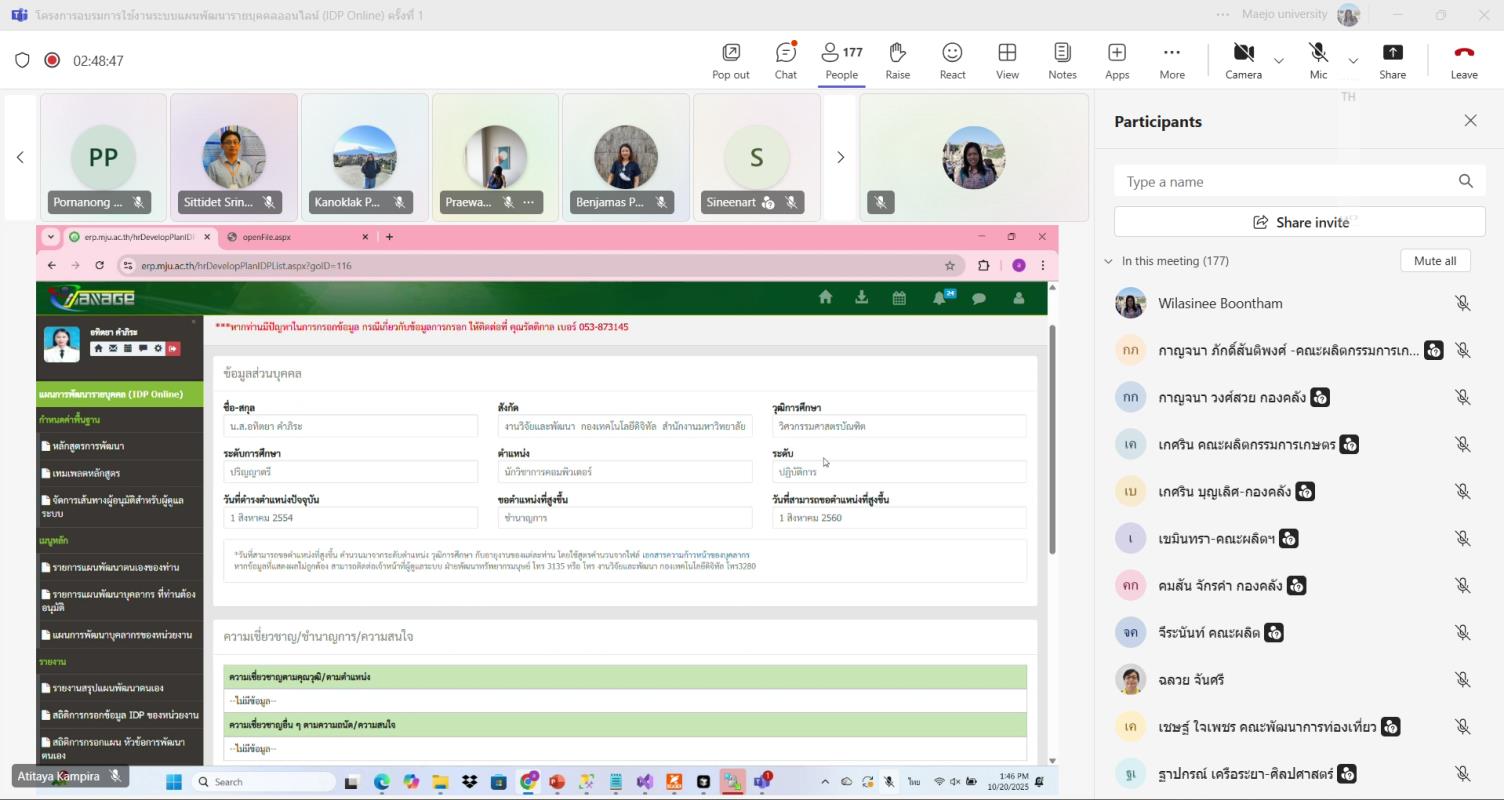
Task: Open the View layout options
Action: [x=1007, y=60]
